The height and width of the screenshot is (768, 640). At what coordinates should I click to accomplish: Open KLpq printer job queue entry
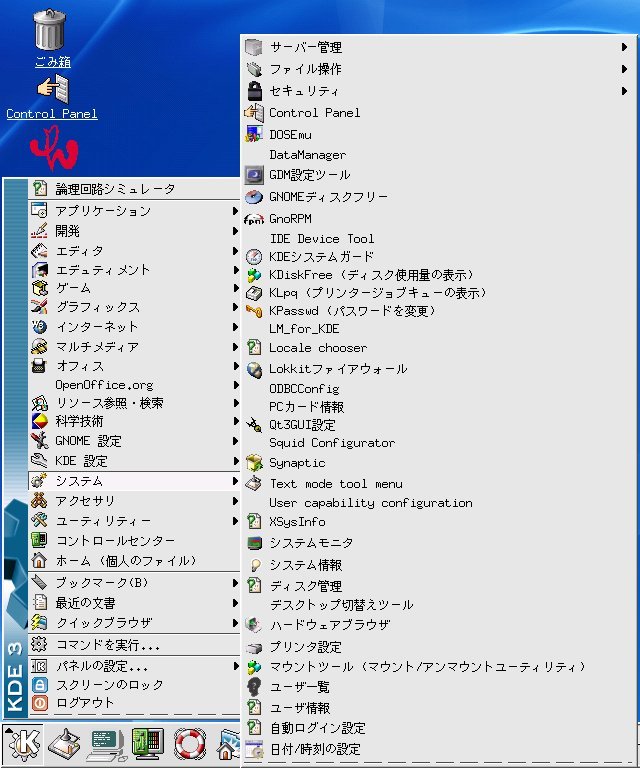pos(439,293)
